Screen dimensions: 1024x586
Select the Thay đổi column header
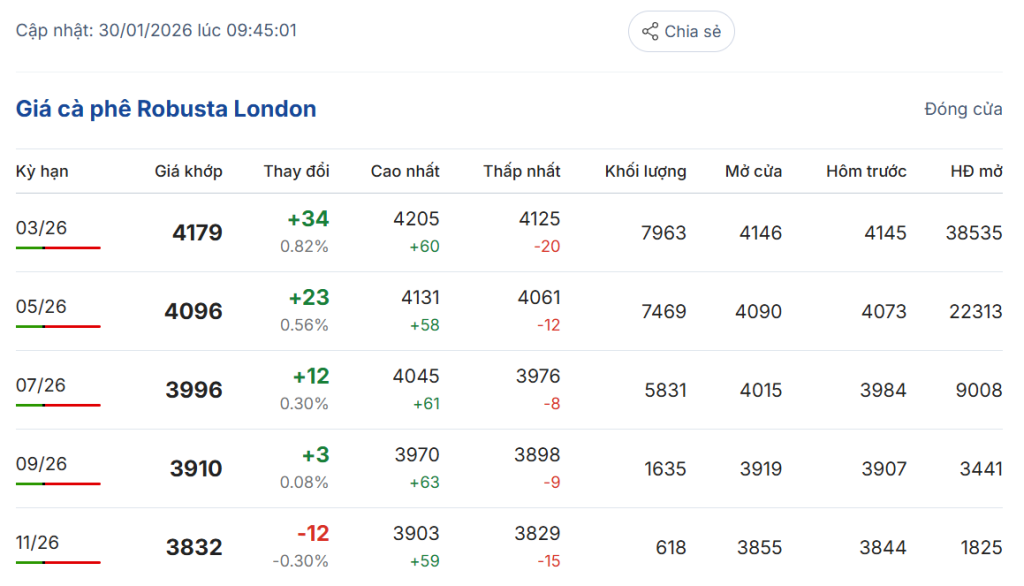coord(296,171)
